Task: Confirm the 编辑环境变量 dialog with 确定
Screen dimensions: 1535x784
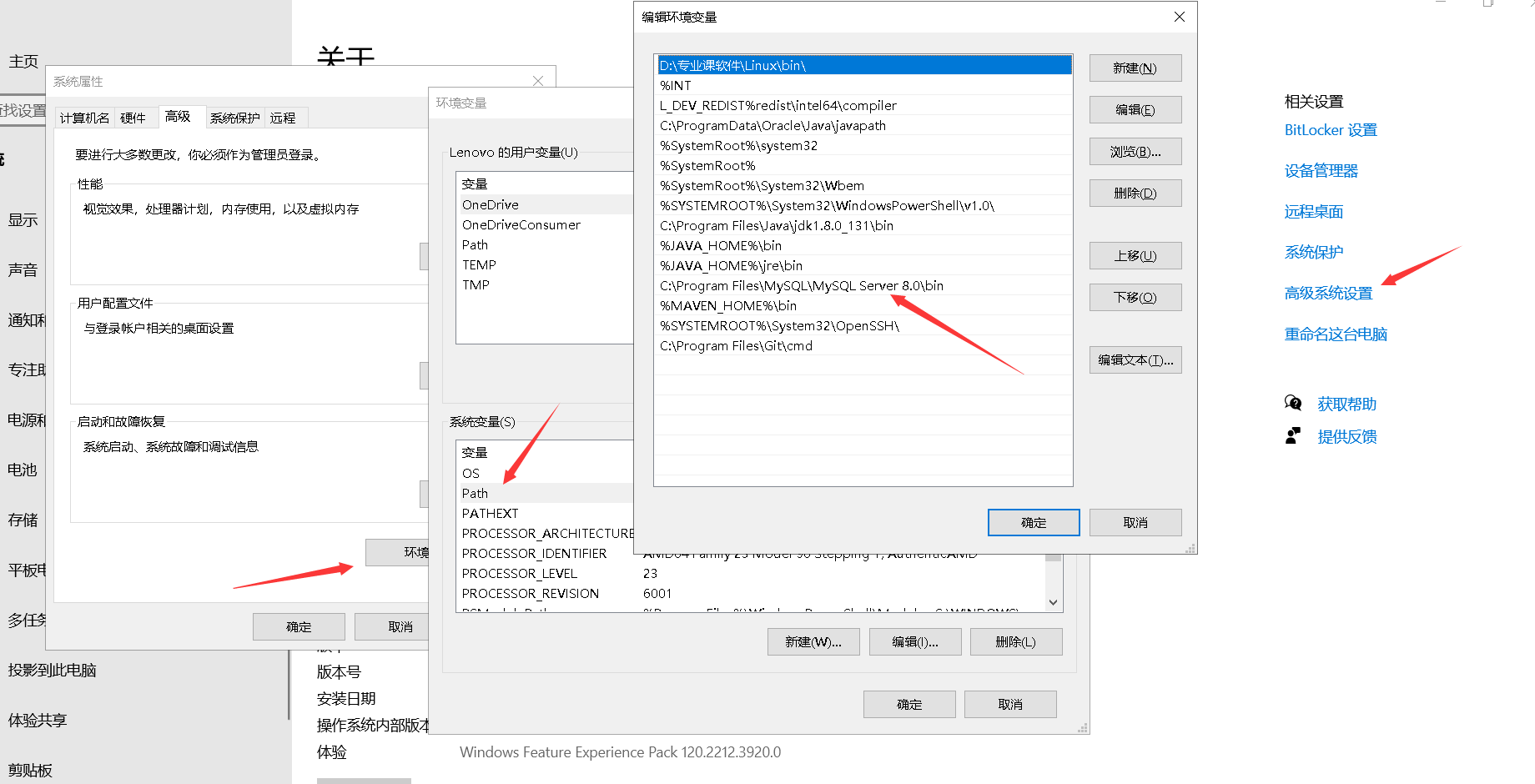Action: click(x=1034, y=523)
